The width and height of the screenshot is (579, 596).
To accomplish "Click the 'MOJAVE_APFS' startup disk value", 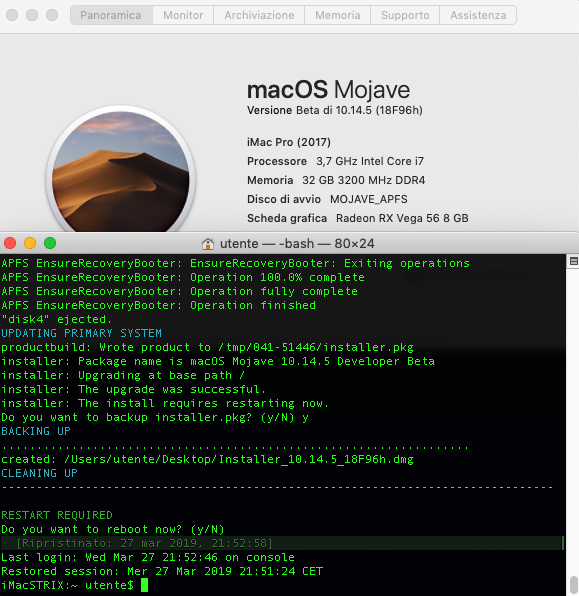I will (x=369, y=199).
